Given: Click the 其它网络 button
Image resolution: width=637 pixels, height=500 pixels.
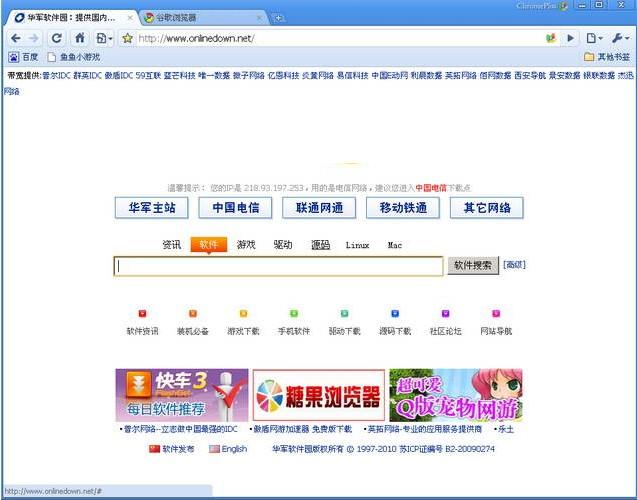Looking at the screenshot, I should [487, 208].
